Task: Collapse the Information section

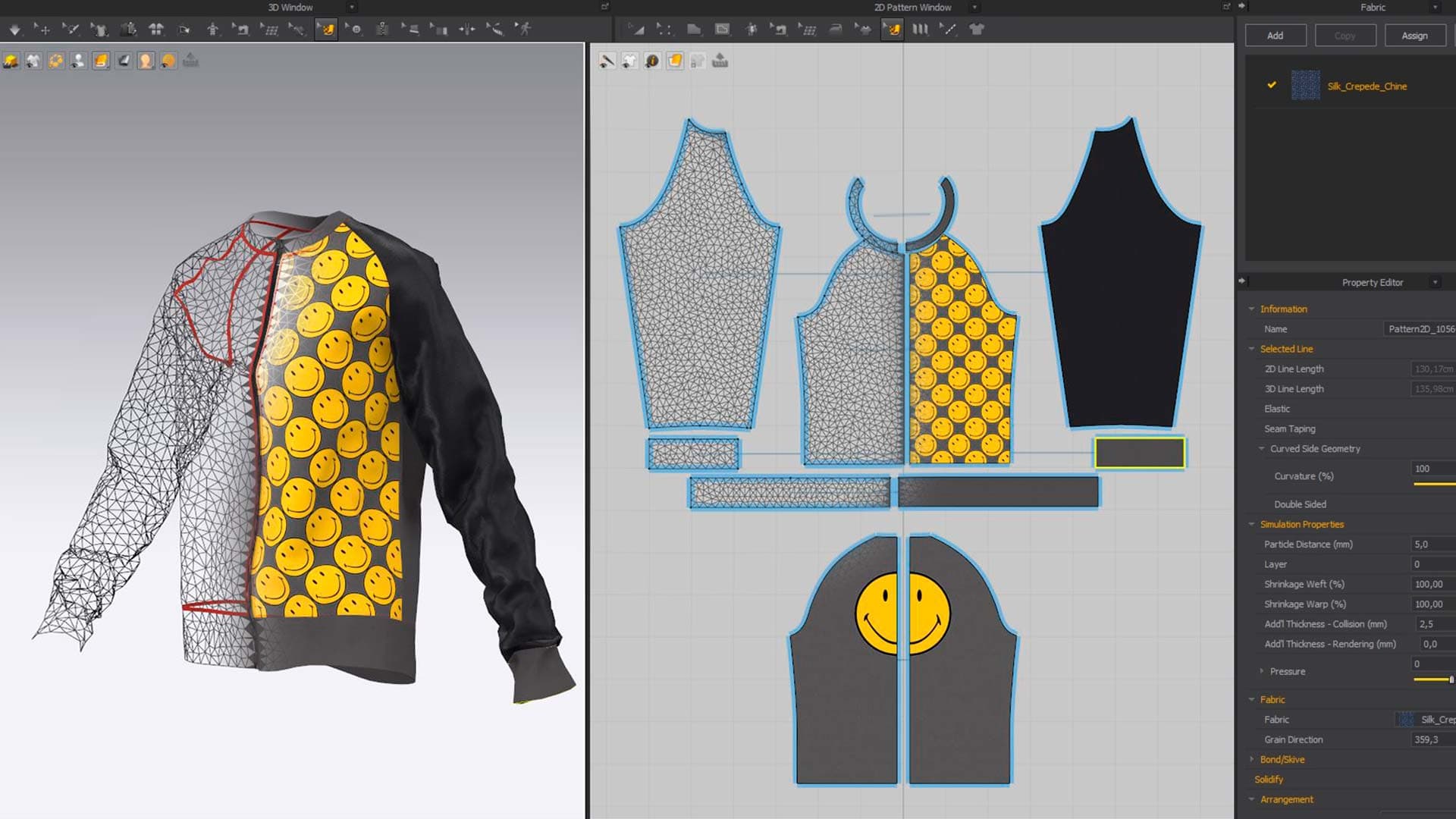Action: 1251,309
